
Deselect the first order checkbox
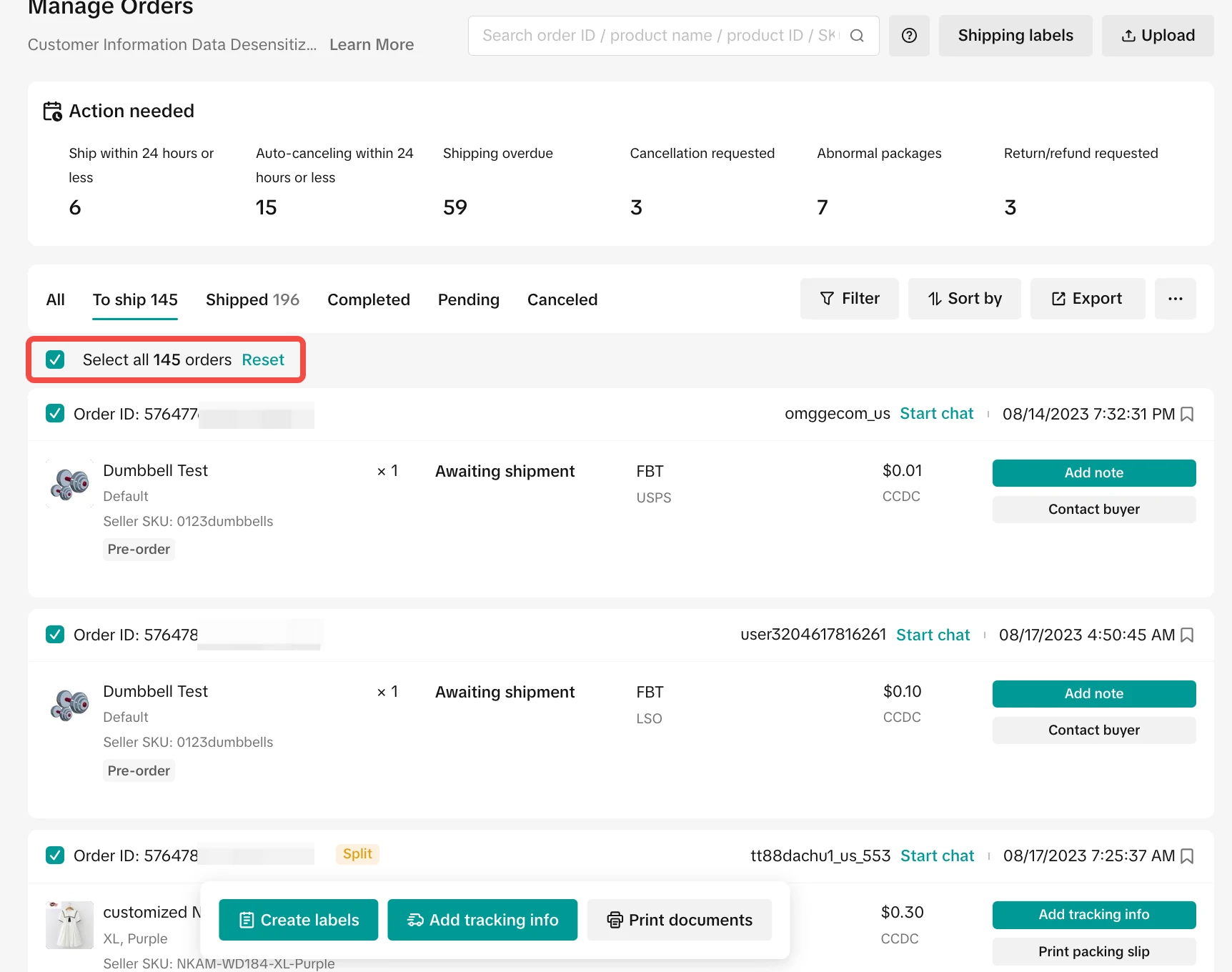pyautogui.click(x=55, y=414)
